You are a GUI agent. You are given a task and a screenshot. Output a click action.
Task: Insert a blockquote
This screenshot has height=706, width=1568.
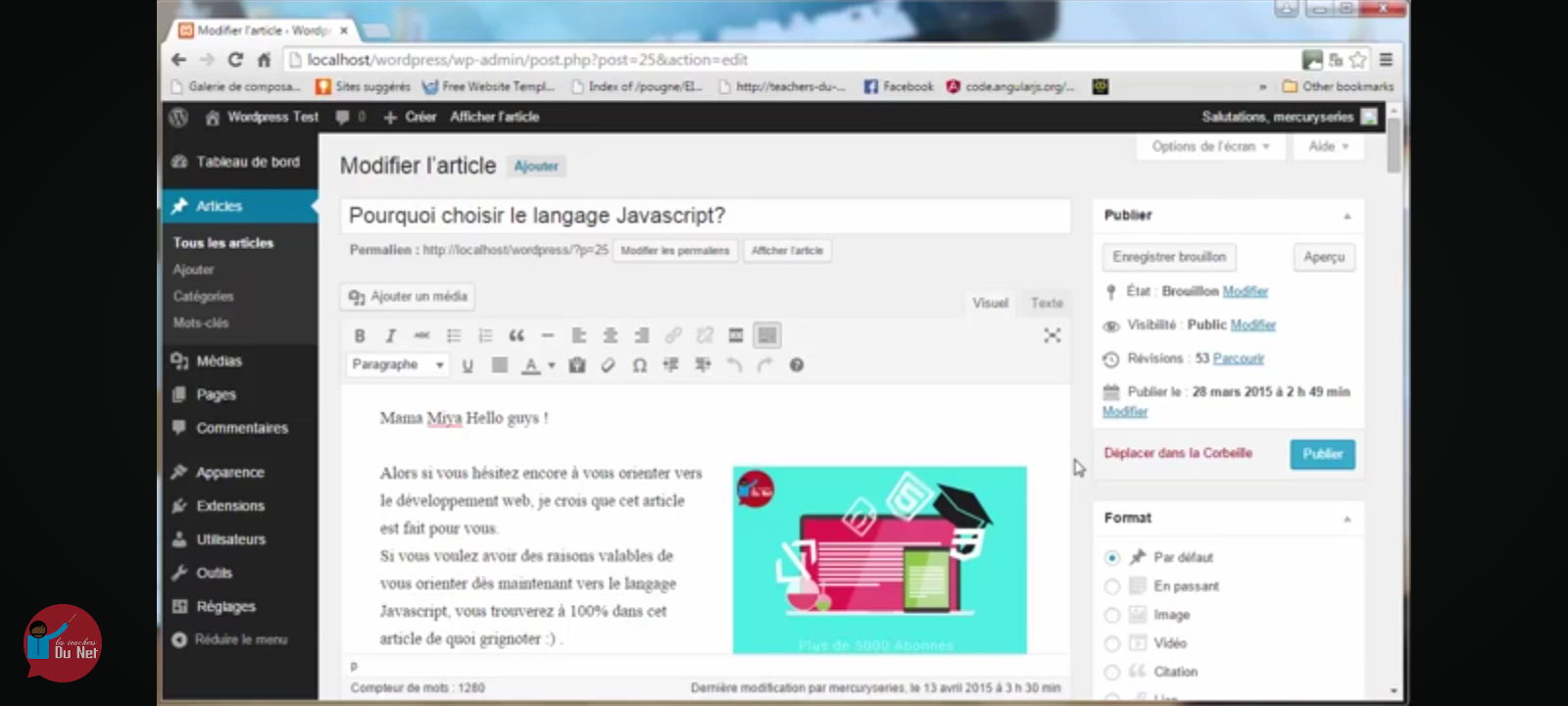click(516, 336)
